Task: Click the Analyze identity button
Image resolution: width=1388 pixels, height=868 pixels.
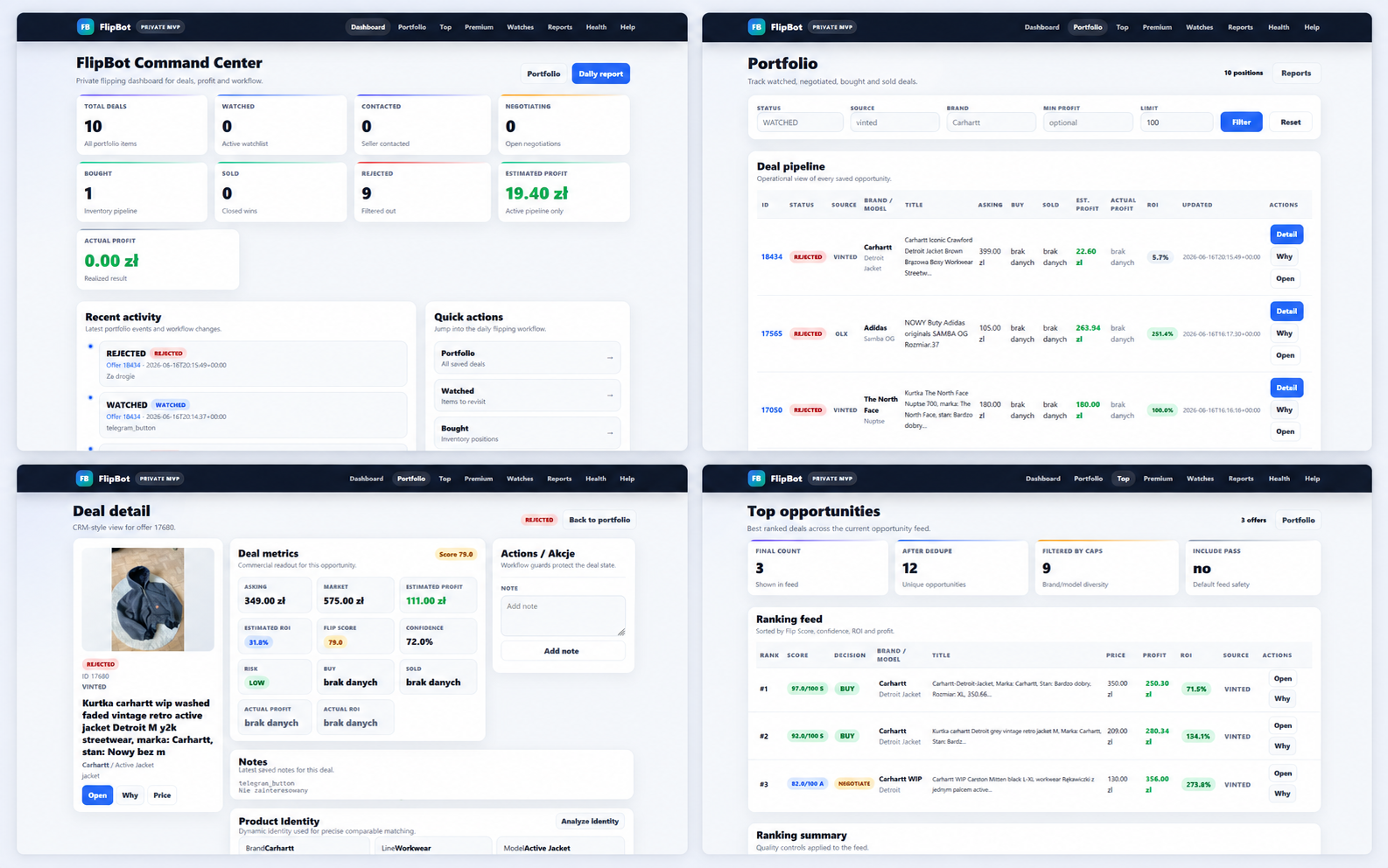Action: click(590, 822)
